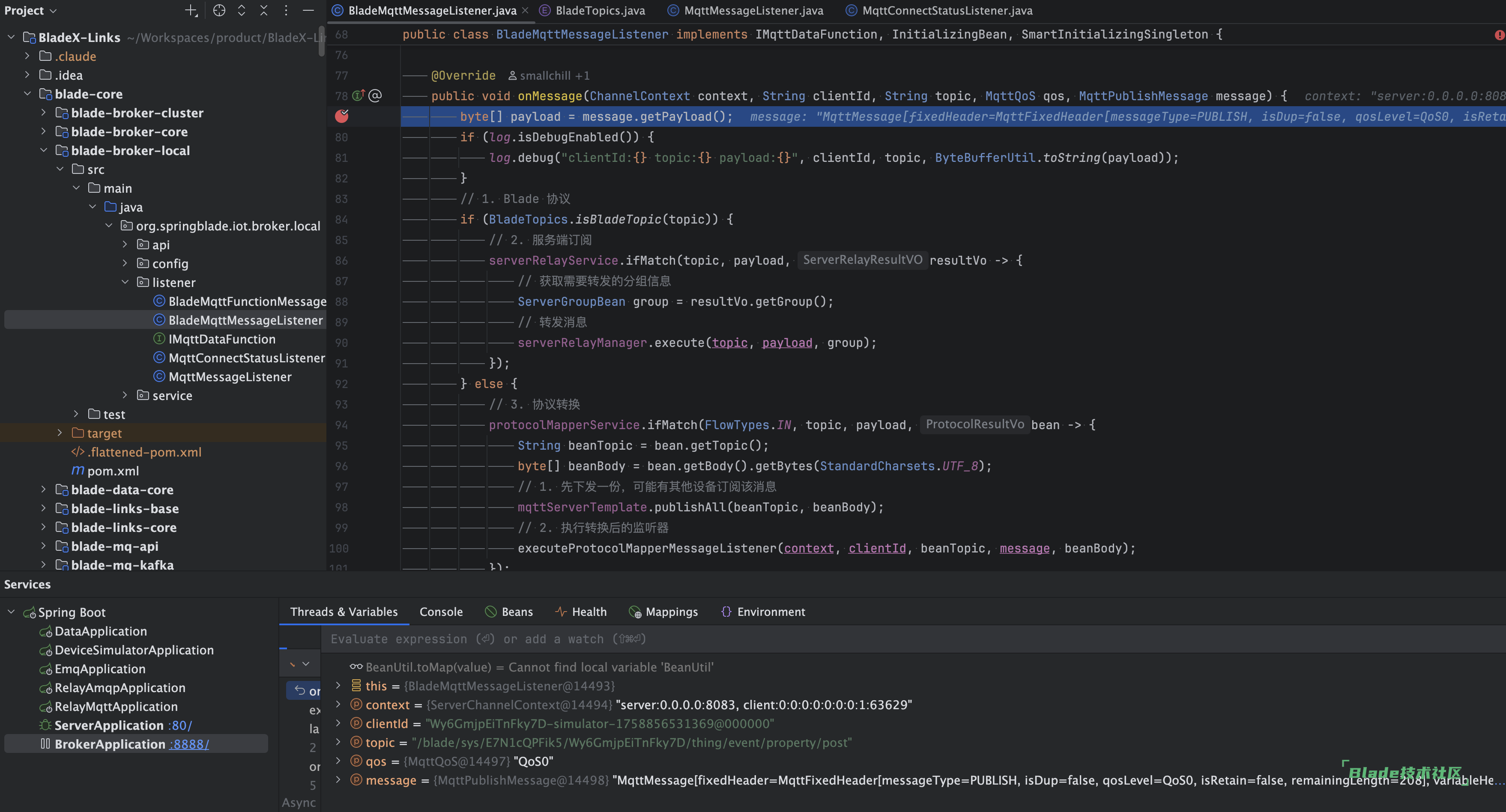
Task: Click the red error indicator in editor
Action: [x=1499, y=35]
